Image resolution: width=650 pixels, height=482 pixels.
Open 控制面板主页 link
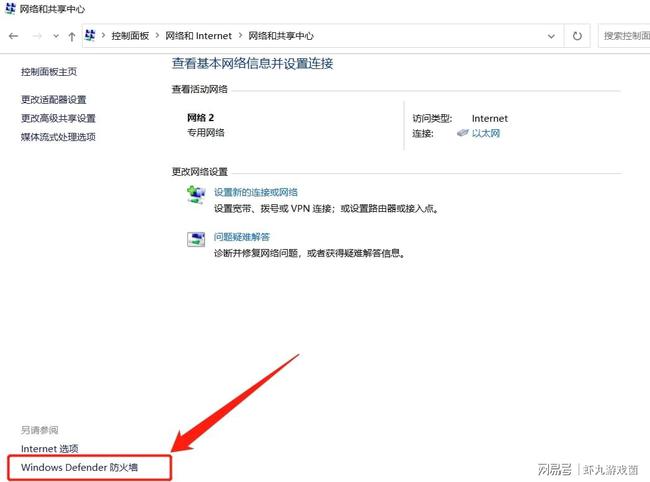click(x=49, y=72)
